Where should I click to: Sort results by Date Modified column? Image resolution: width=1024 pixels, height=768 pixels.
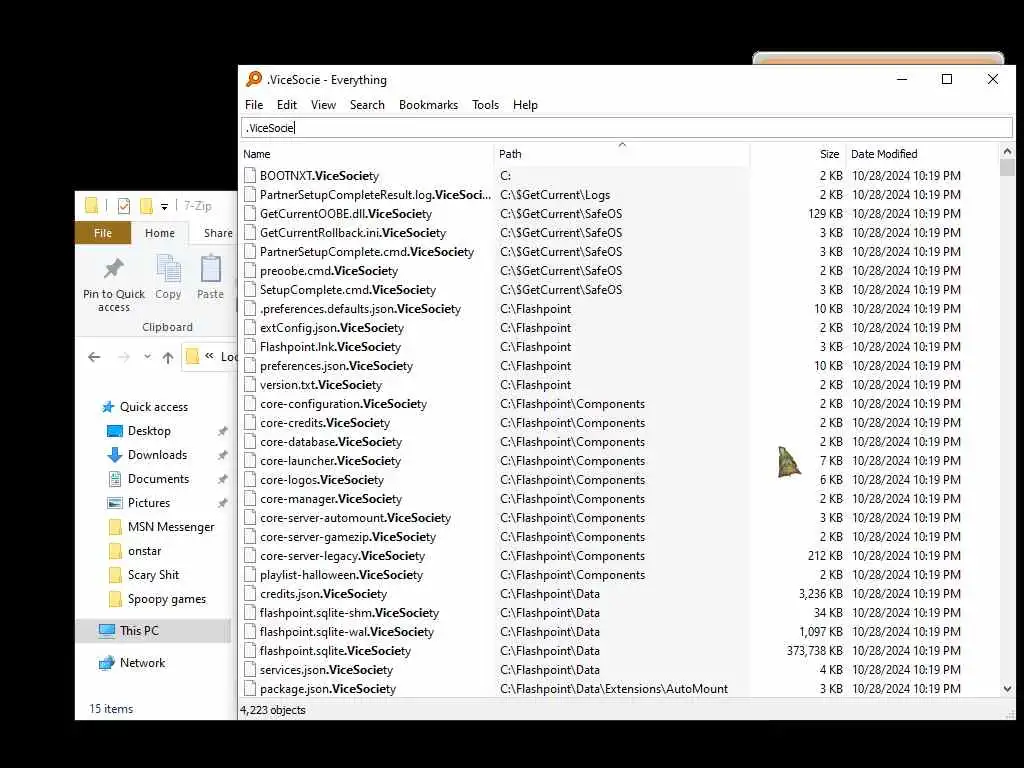coord(921,154)
